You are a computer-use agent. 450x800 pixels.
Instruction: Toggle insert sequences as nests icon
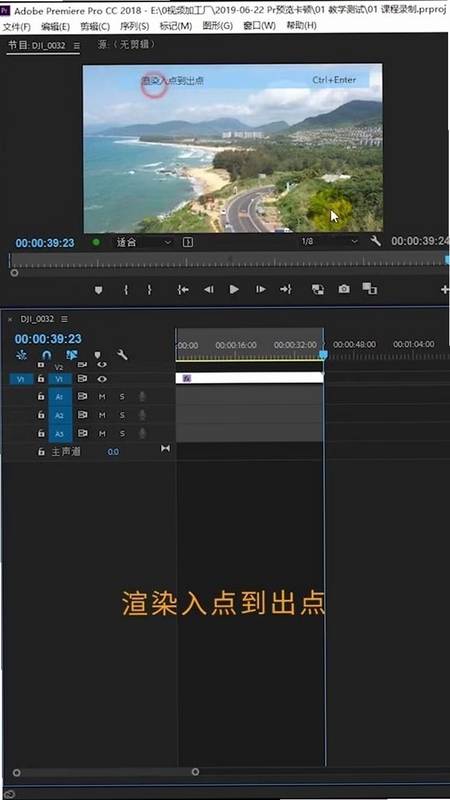pos(21,355)
